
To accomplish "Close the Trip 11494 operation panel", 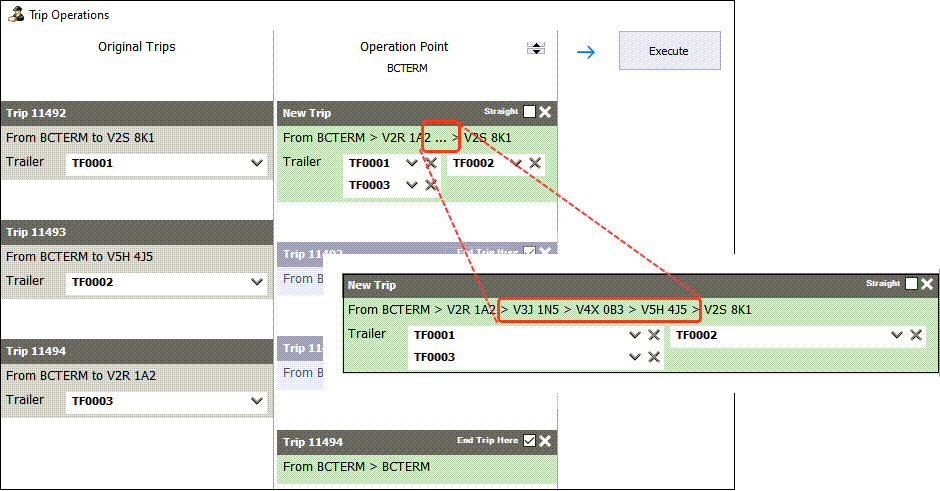I will click(x=545, y=440).
